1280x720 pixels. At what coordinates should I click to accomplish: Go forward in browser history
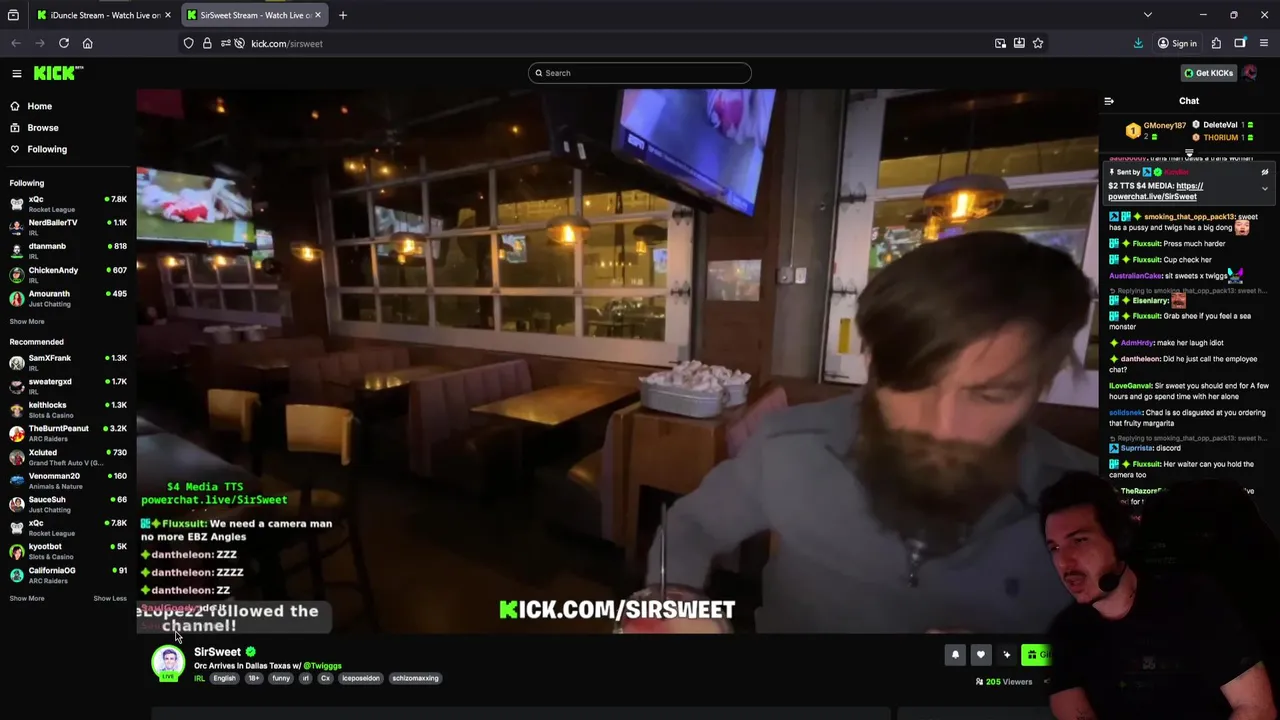(x=40, y=43)
